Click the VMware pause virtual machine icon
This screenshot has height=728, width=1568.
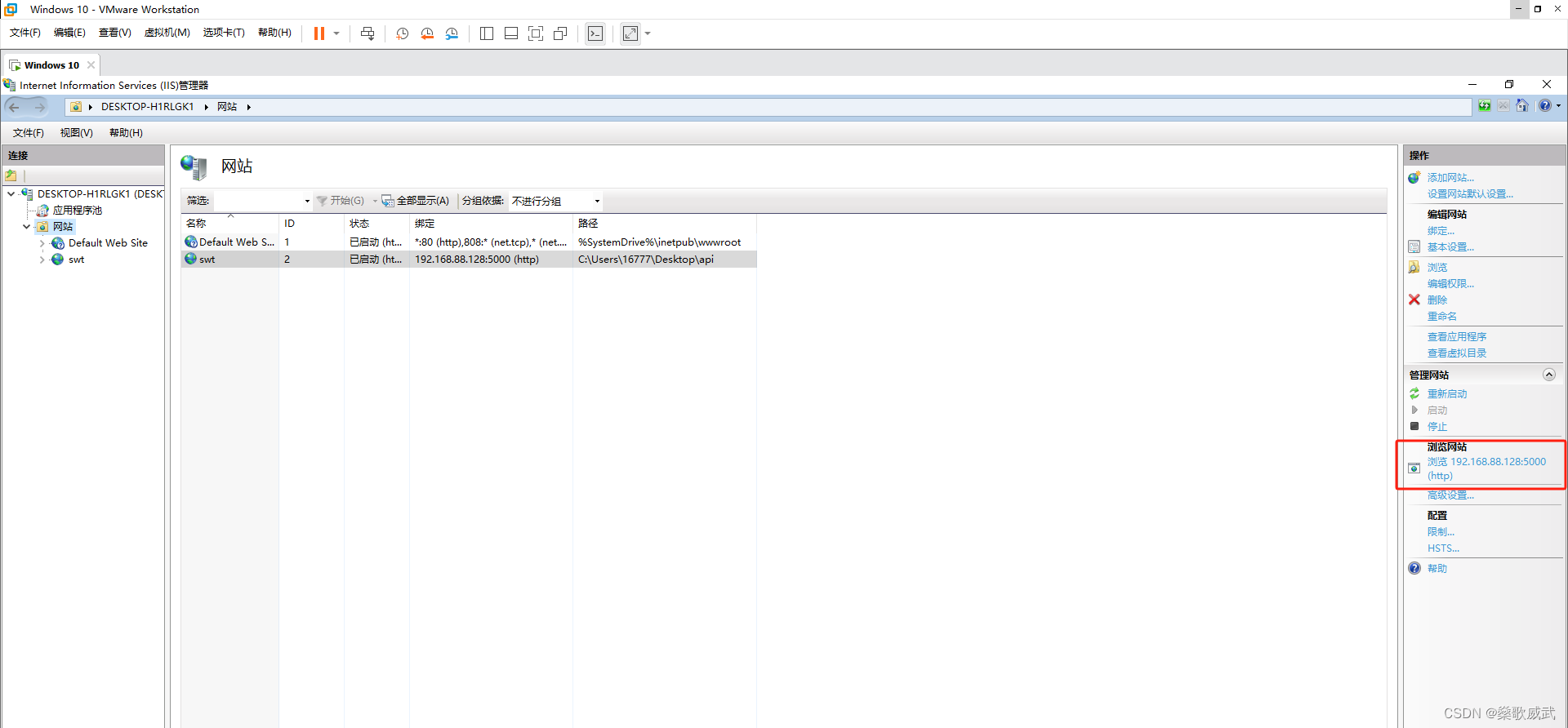tap(319, 33)
